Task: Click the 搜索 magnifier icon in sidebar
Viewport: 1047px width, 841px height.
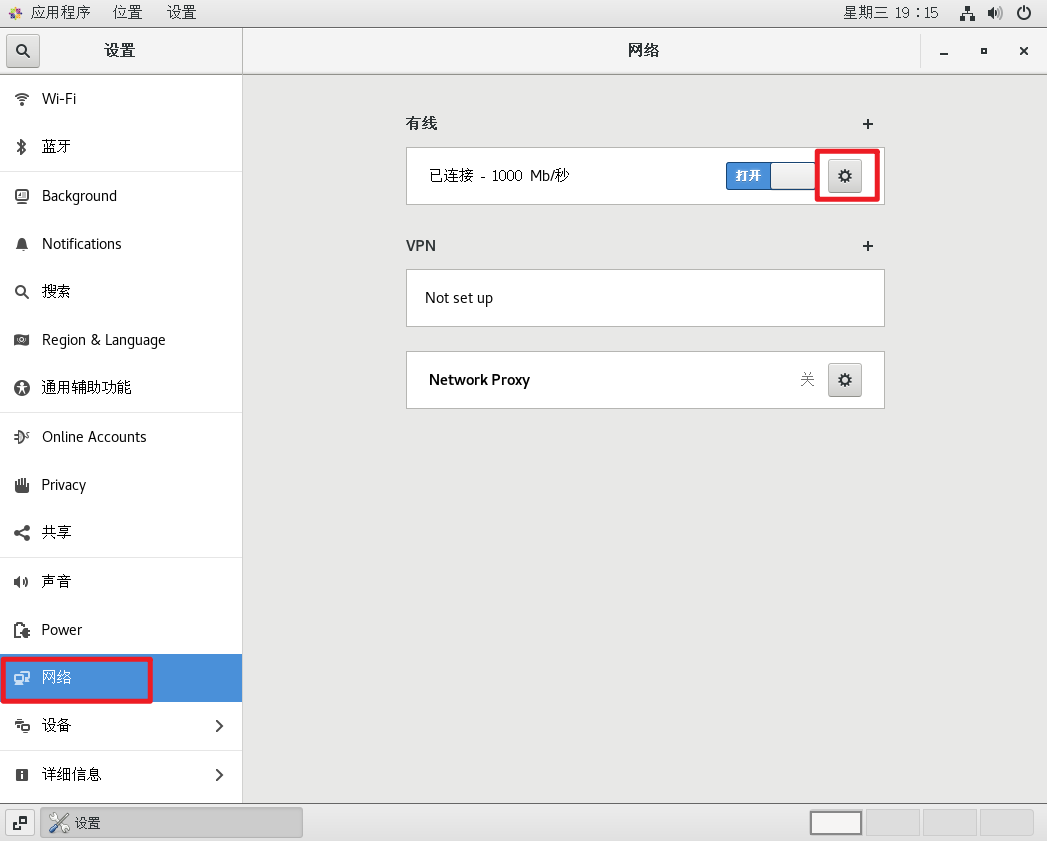Action: tap(22, 292)
